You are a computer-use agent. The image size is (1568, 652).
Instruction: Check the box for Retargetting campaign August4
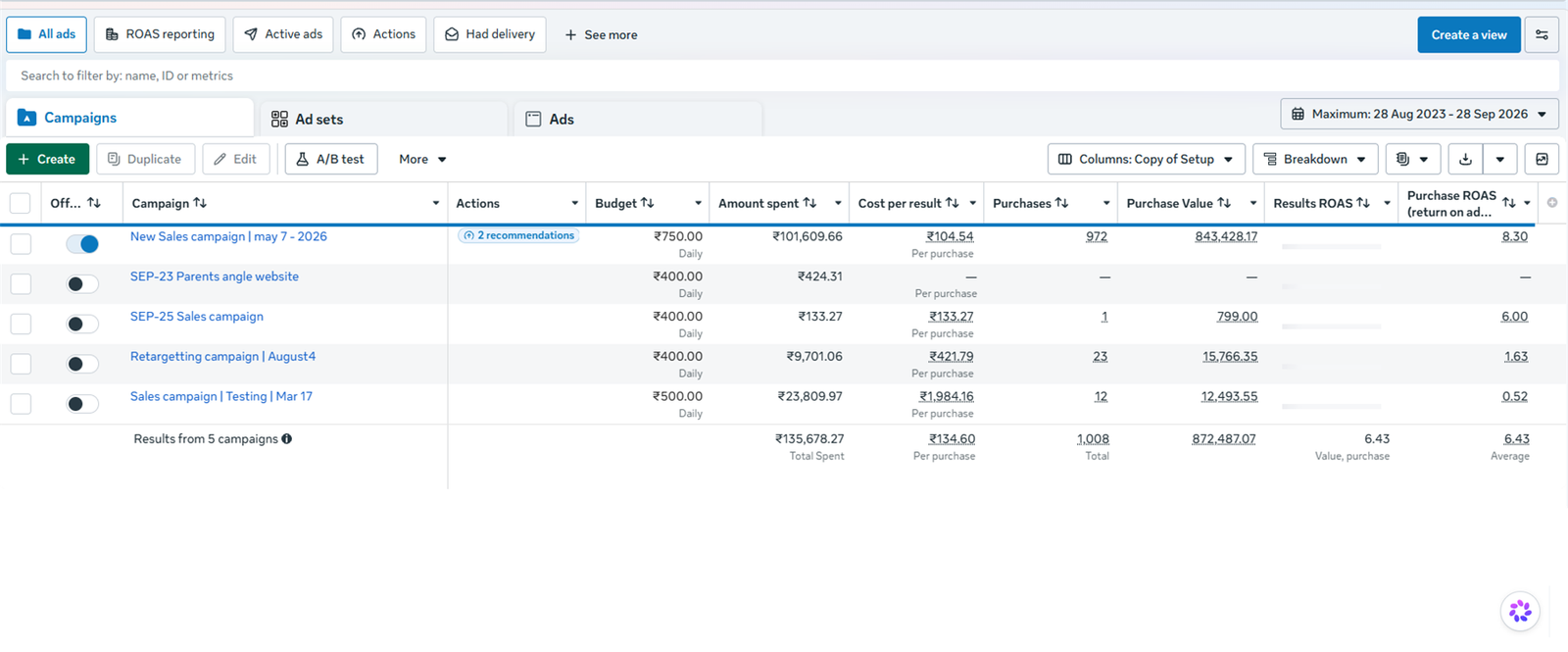point(21,364)
